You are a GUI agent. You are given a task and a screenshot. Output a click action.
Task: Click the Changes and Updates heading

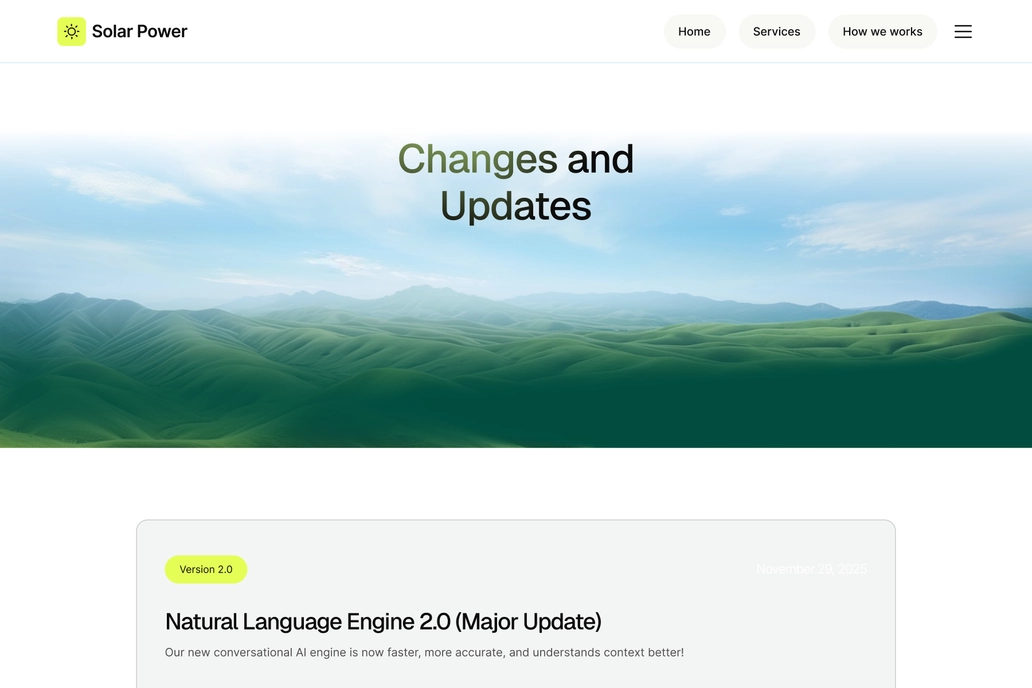[x=515, y=182]
